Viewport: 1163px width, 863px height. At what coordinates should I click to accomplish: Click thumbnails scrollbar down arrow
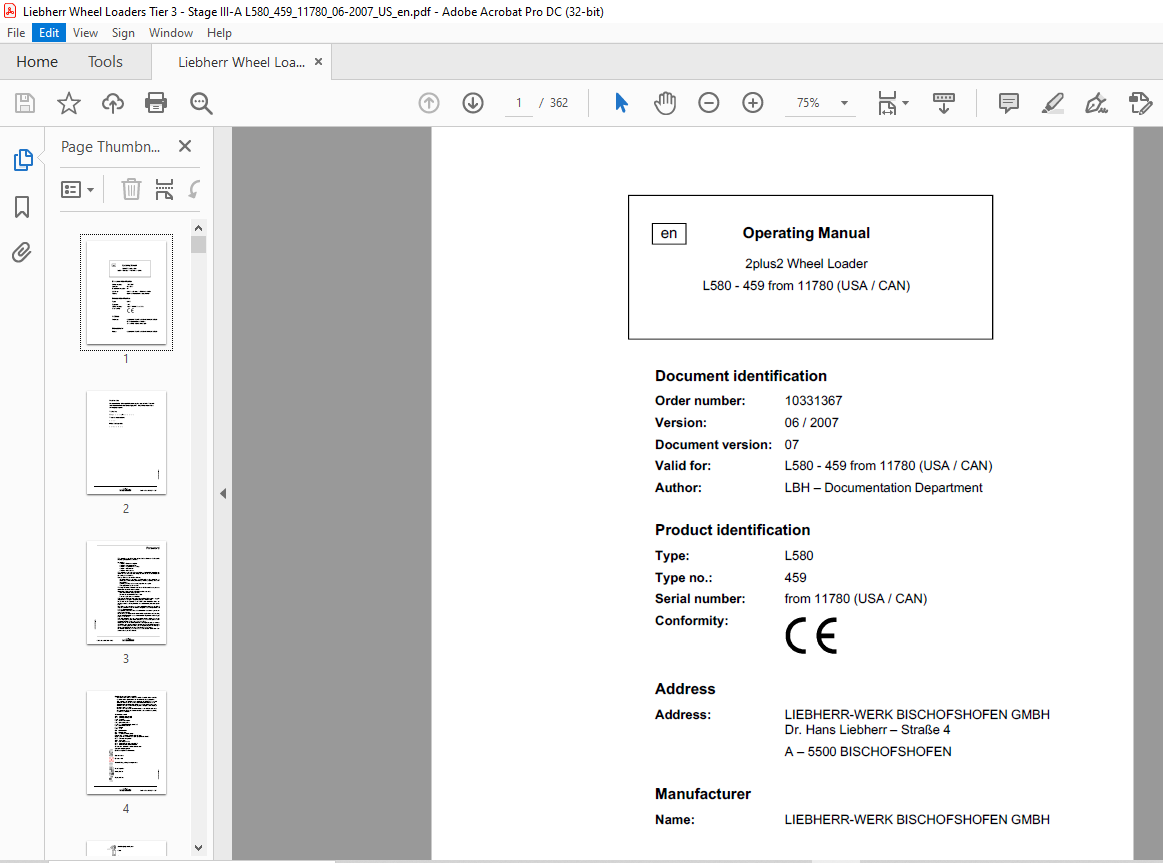198,848
